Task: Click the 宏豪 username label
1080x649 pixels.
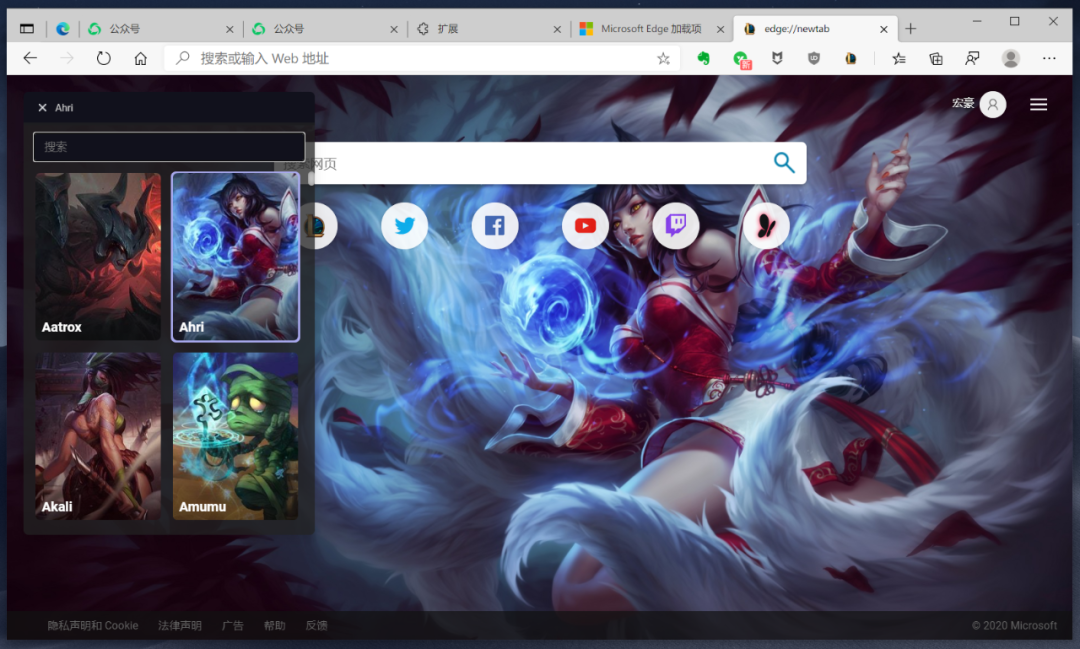Action: pos(963,103)
